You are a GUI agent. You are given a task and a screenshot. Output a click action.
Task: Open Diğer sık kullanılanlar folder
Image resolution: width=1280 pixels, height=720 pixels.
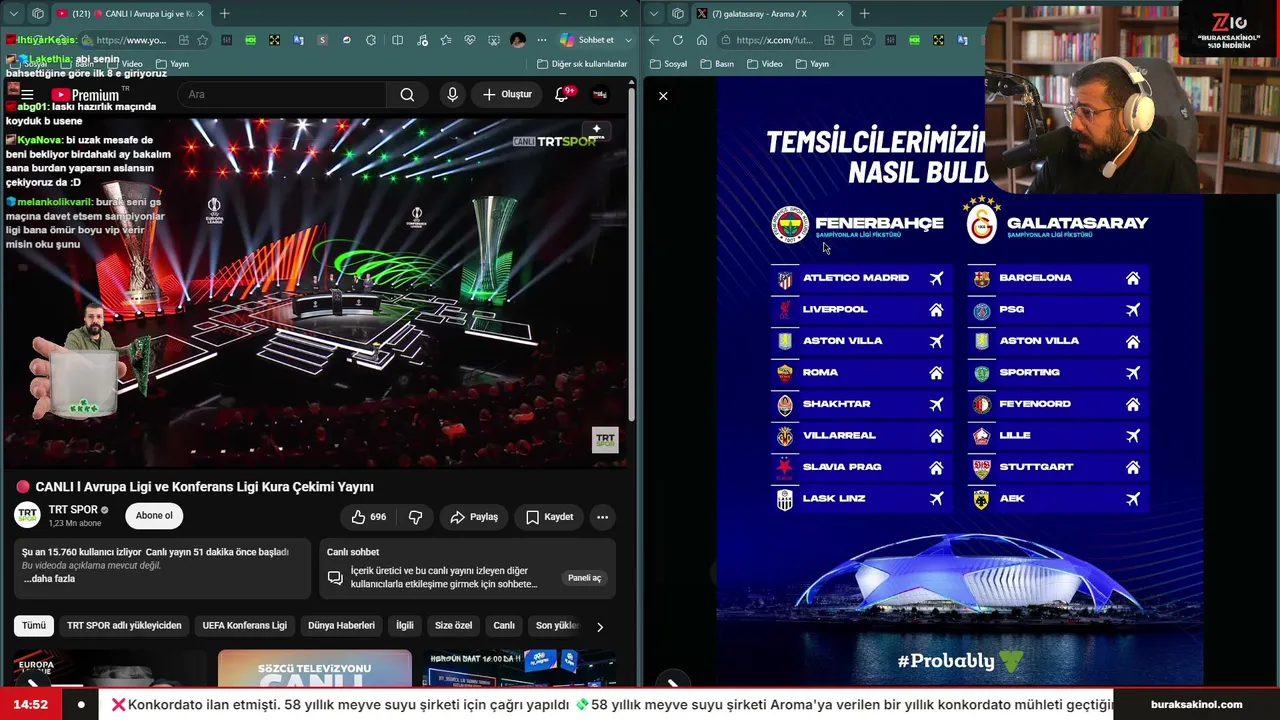582,64
